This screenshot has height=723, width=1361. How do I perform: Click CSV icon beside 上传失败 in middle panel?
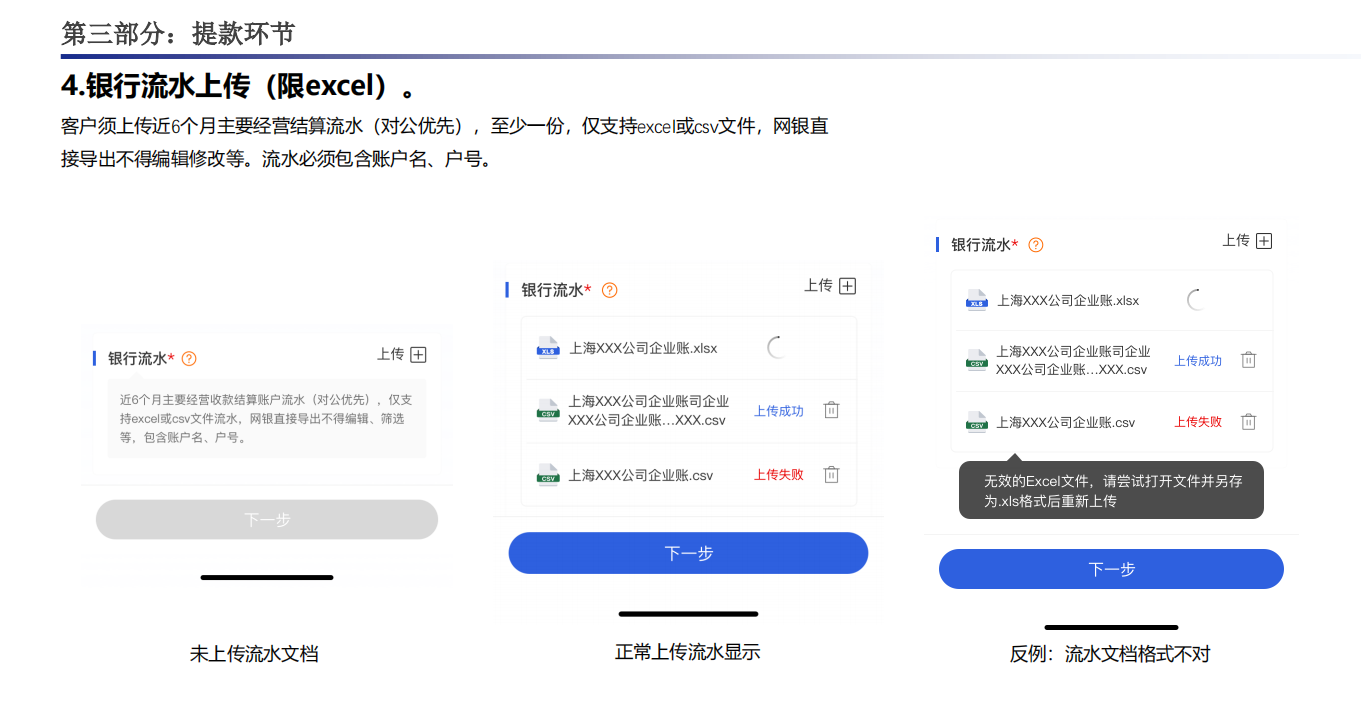(548, 474)
